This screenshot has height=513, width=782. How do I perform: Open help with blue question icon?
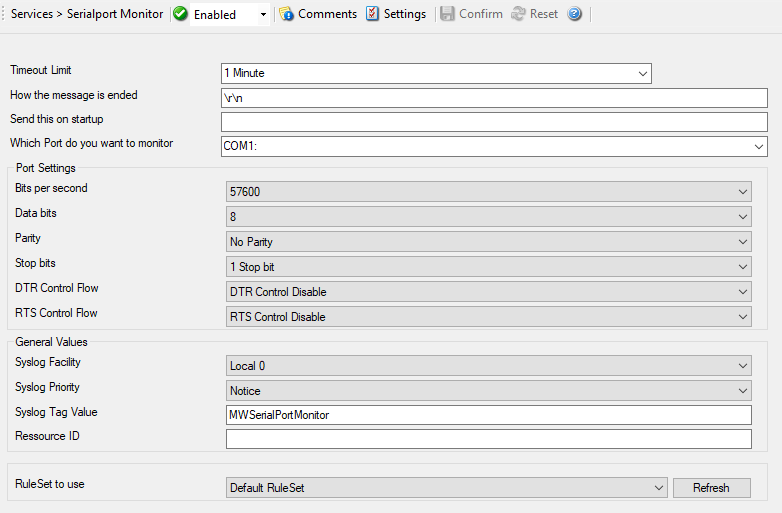[x=574, y=14]
